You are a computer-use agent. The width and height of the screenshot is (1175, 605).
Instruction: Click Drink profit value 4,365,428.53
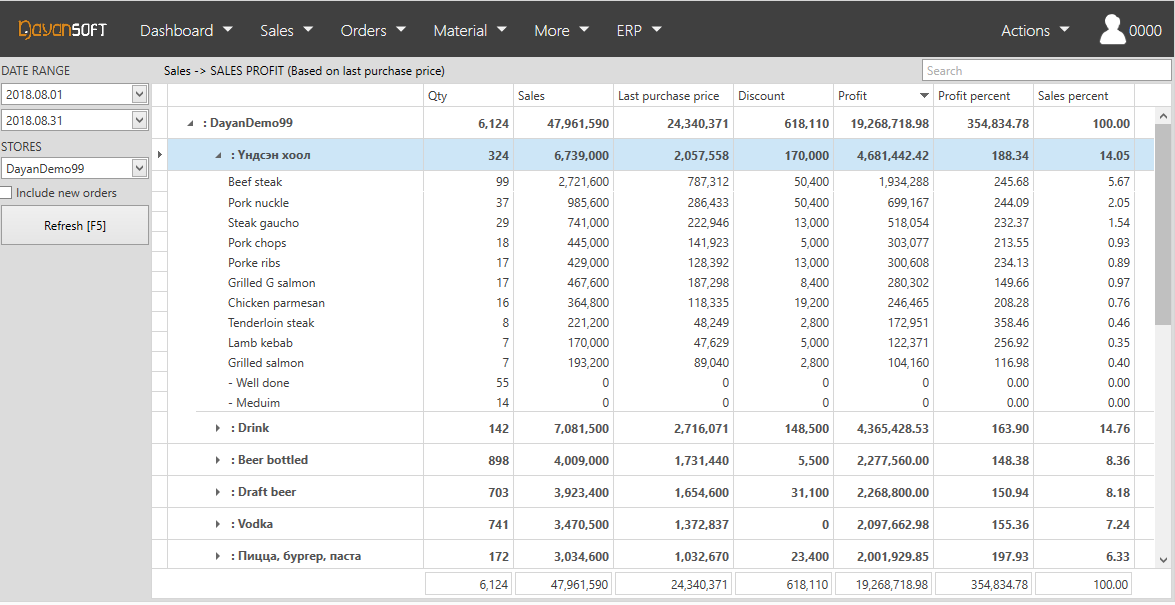click(893, 429)
